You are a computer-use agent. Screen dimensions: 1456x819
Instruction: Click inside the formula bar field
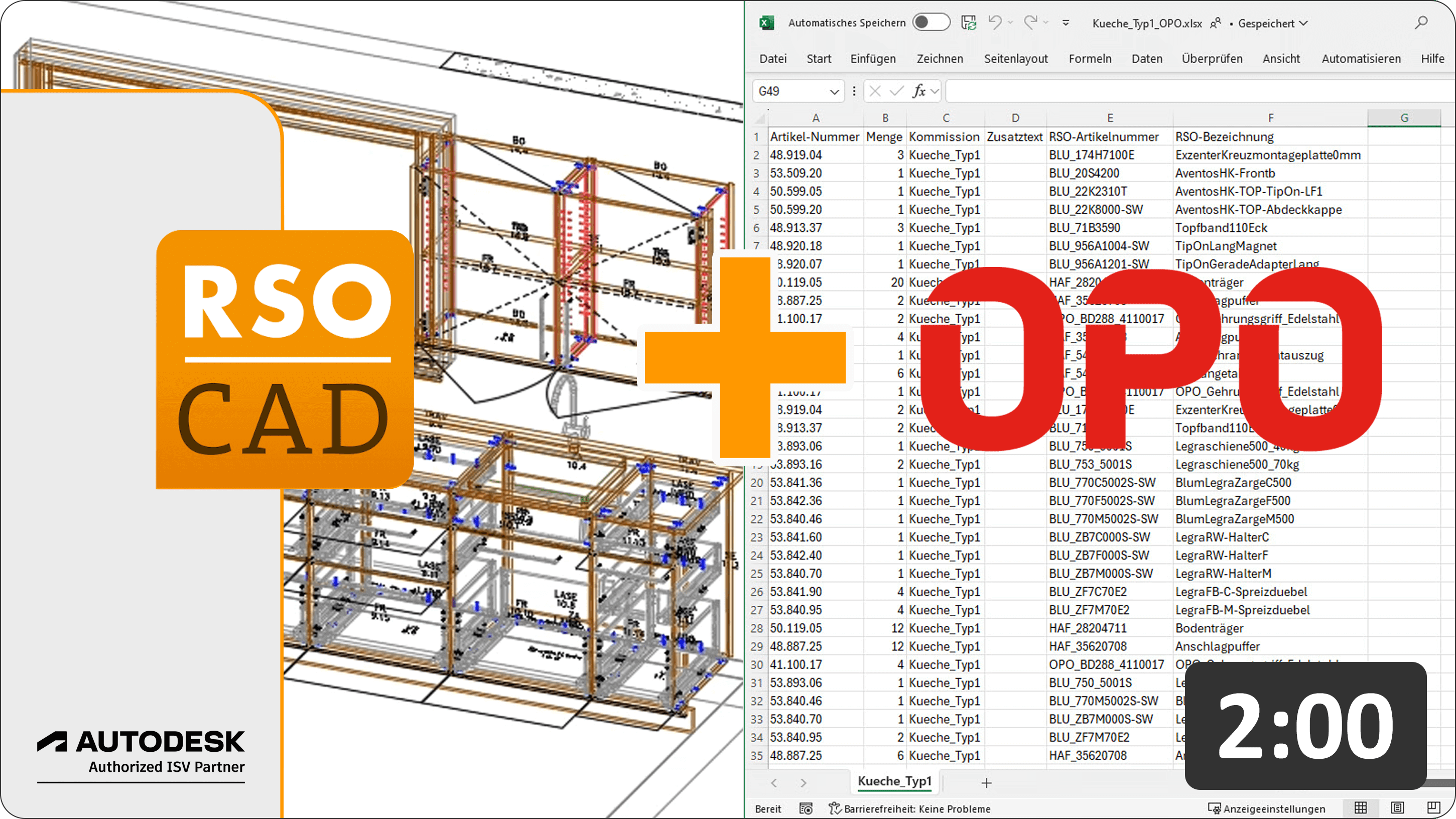click(1187, 91)
